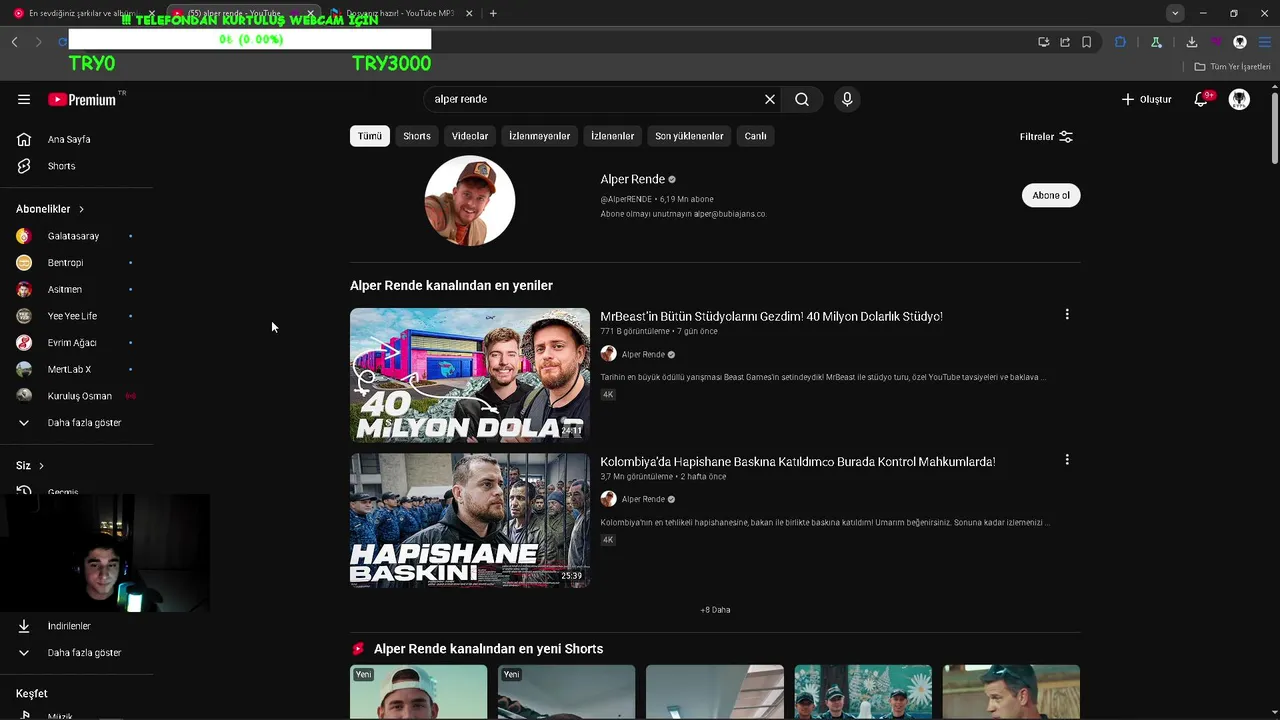
Task: Expand the Siz section arrow
Action: (41, 466)
